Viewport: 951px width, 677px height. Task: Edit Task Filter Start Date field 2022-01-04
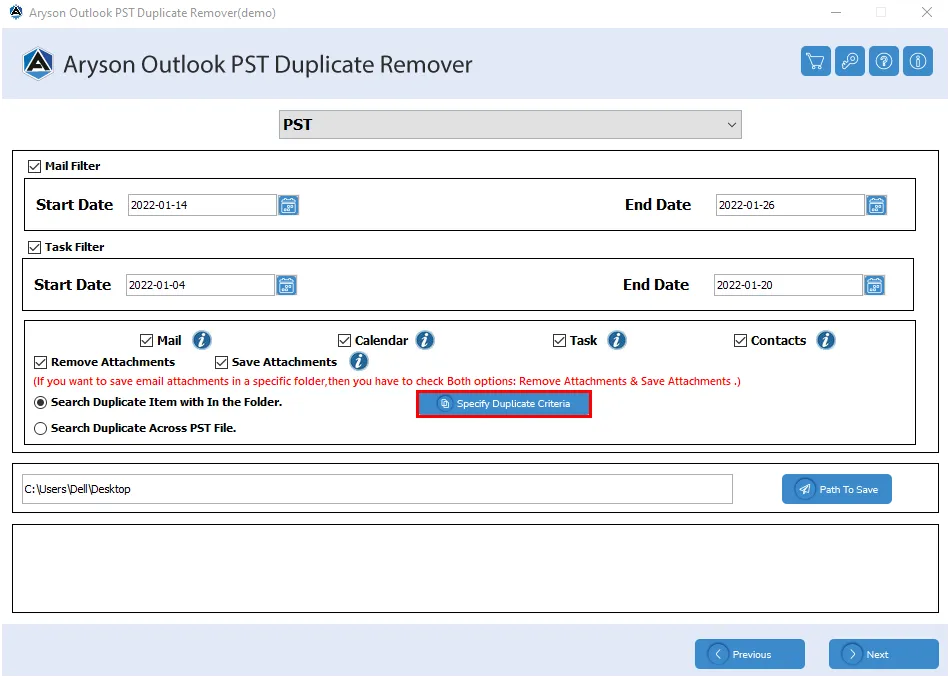[x=200, y=285]
